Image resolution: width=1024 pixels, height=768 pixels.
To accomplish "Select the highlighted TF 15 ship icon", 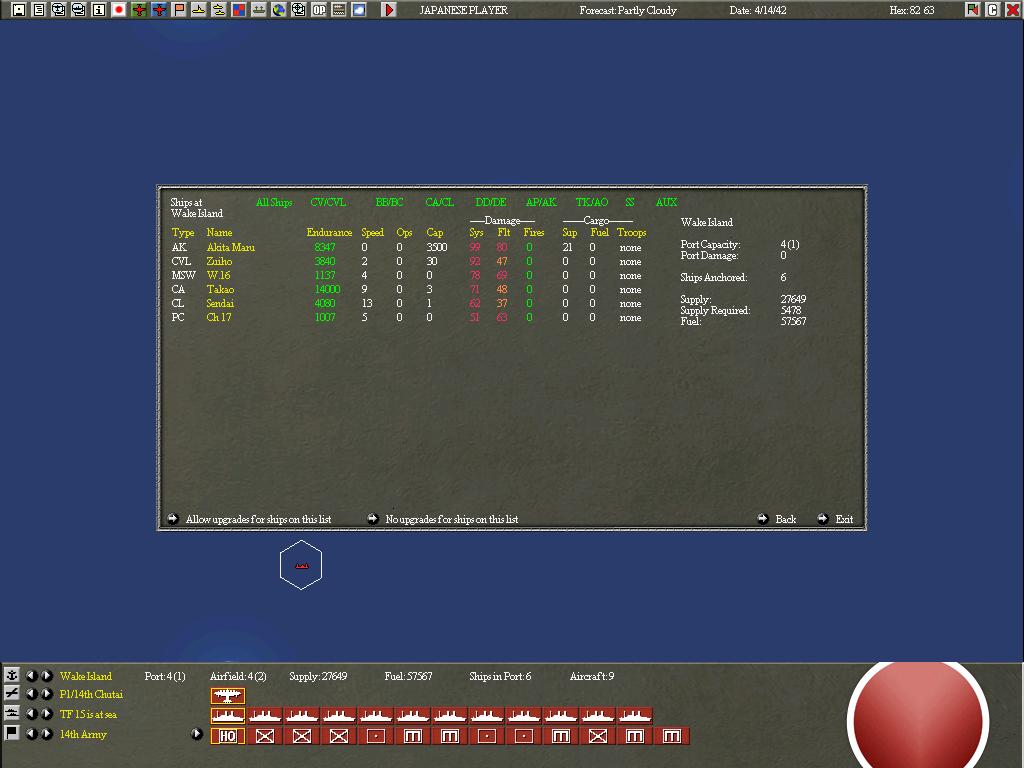I will click(228, 716).
